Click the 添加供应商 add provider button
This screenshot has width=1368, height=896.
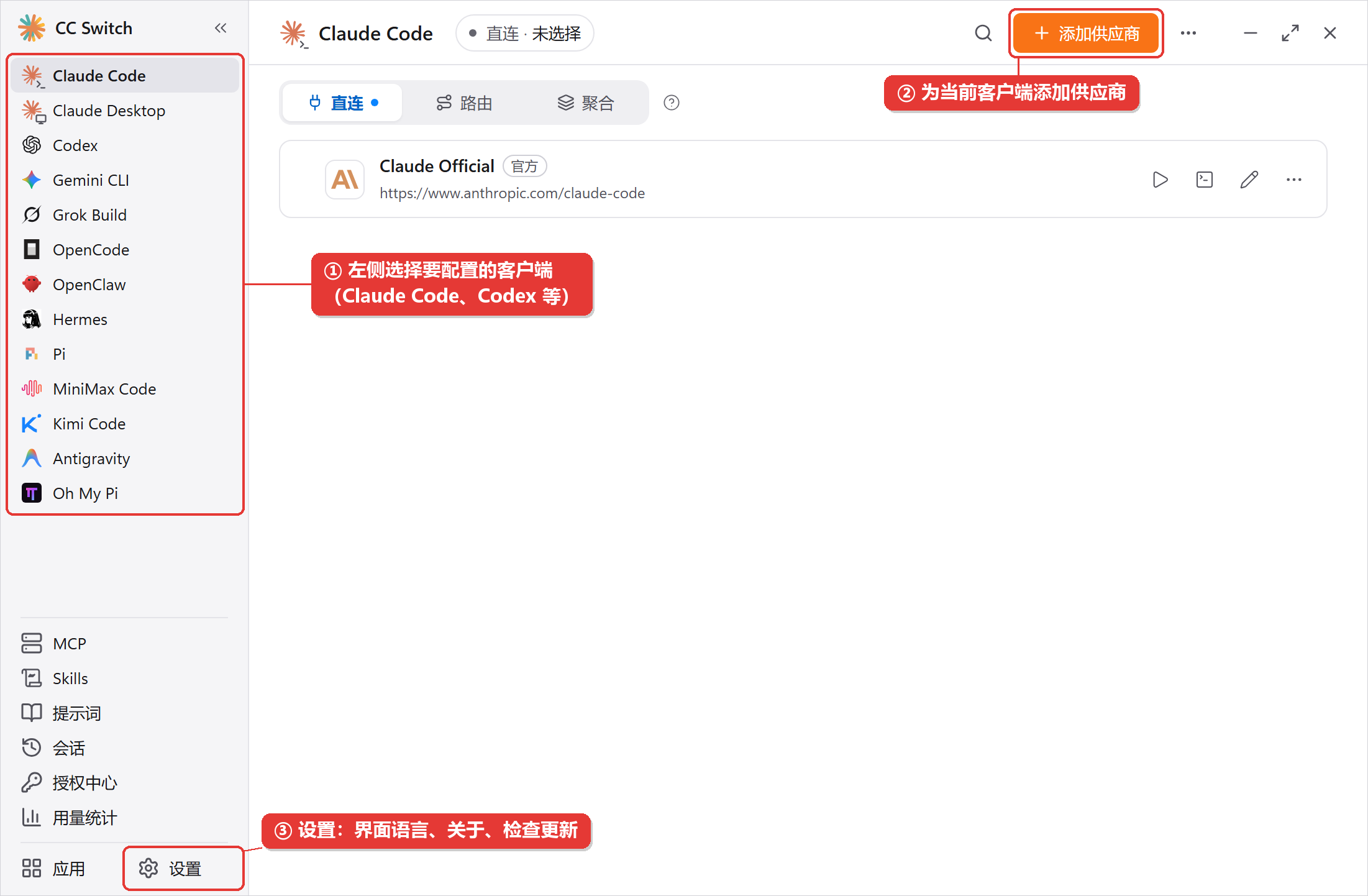tap(1086, 34)
